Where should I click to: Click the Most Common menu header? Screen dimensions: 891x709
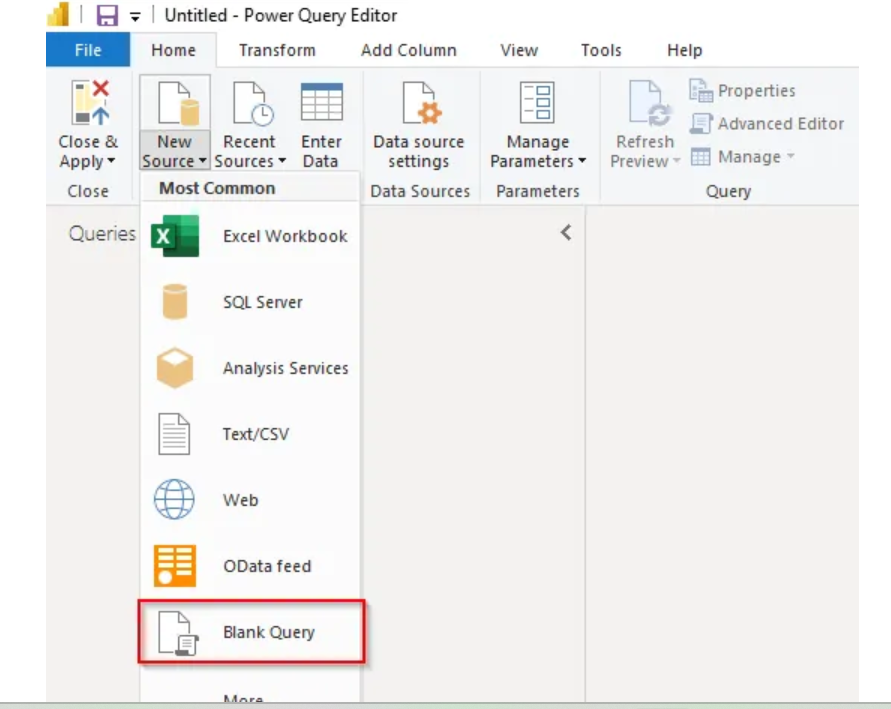click(217, 188)
